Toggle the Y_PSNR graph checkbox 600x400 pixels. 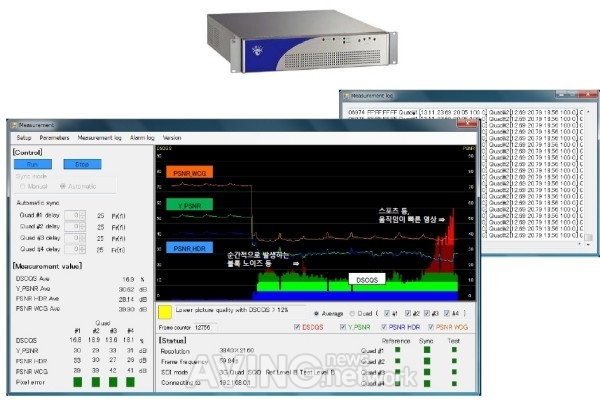[x=342, y=327]
